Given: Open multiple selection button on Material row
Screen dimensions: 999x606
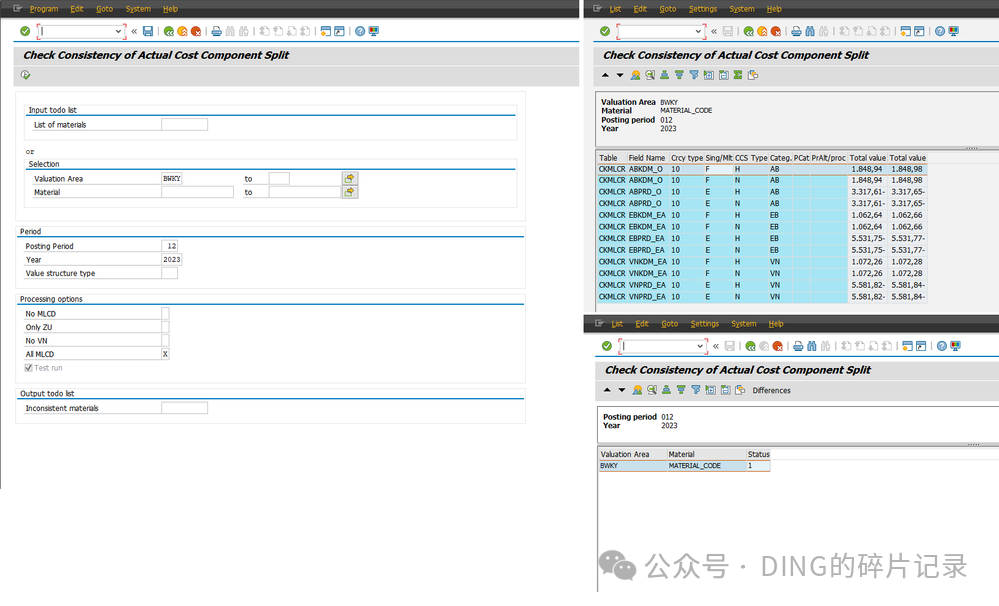Looking at the screenshot, I should pyautogui.click(x=350, y=192).
